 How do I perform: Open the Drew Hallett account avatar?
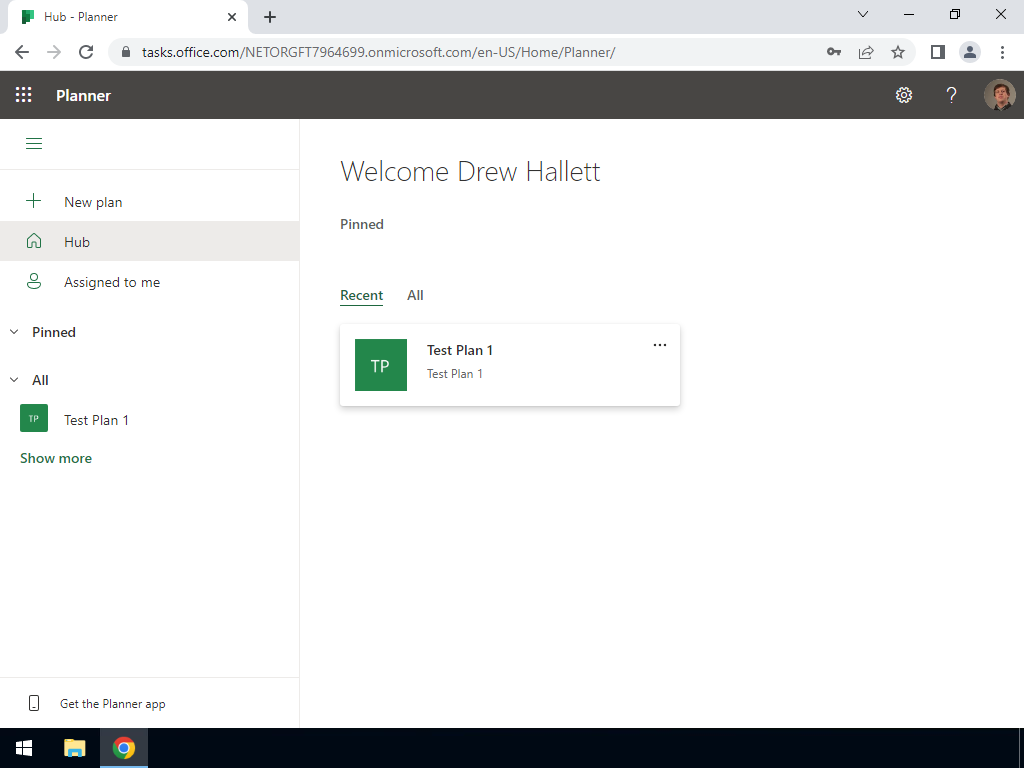[x=1000, y=95]
